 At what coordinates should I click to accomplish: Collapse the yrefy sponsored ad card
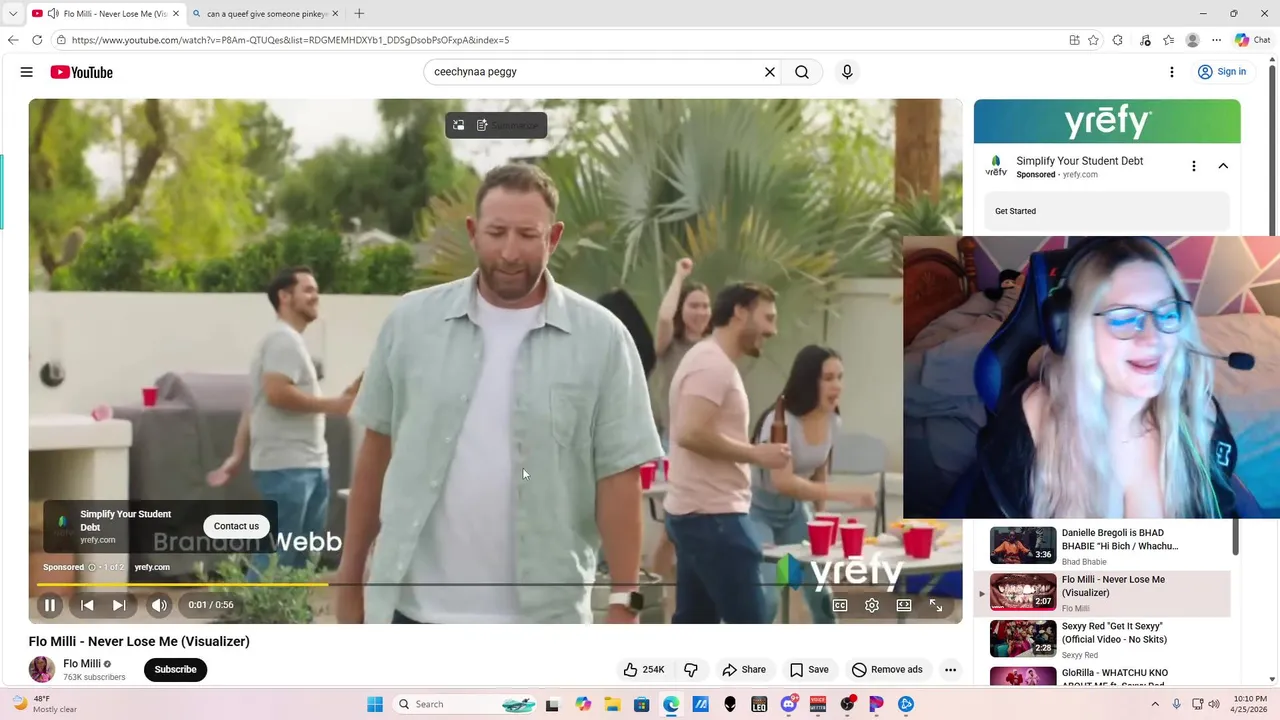(1223, 166)
